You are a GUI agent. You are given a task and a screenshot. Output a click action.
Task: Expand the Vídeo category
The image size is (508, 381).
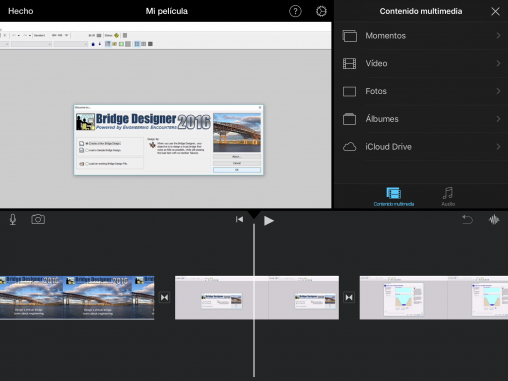coord(421,63)
